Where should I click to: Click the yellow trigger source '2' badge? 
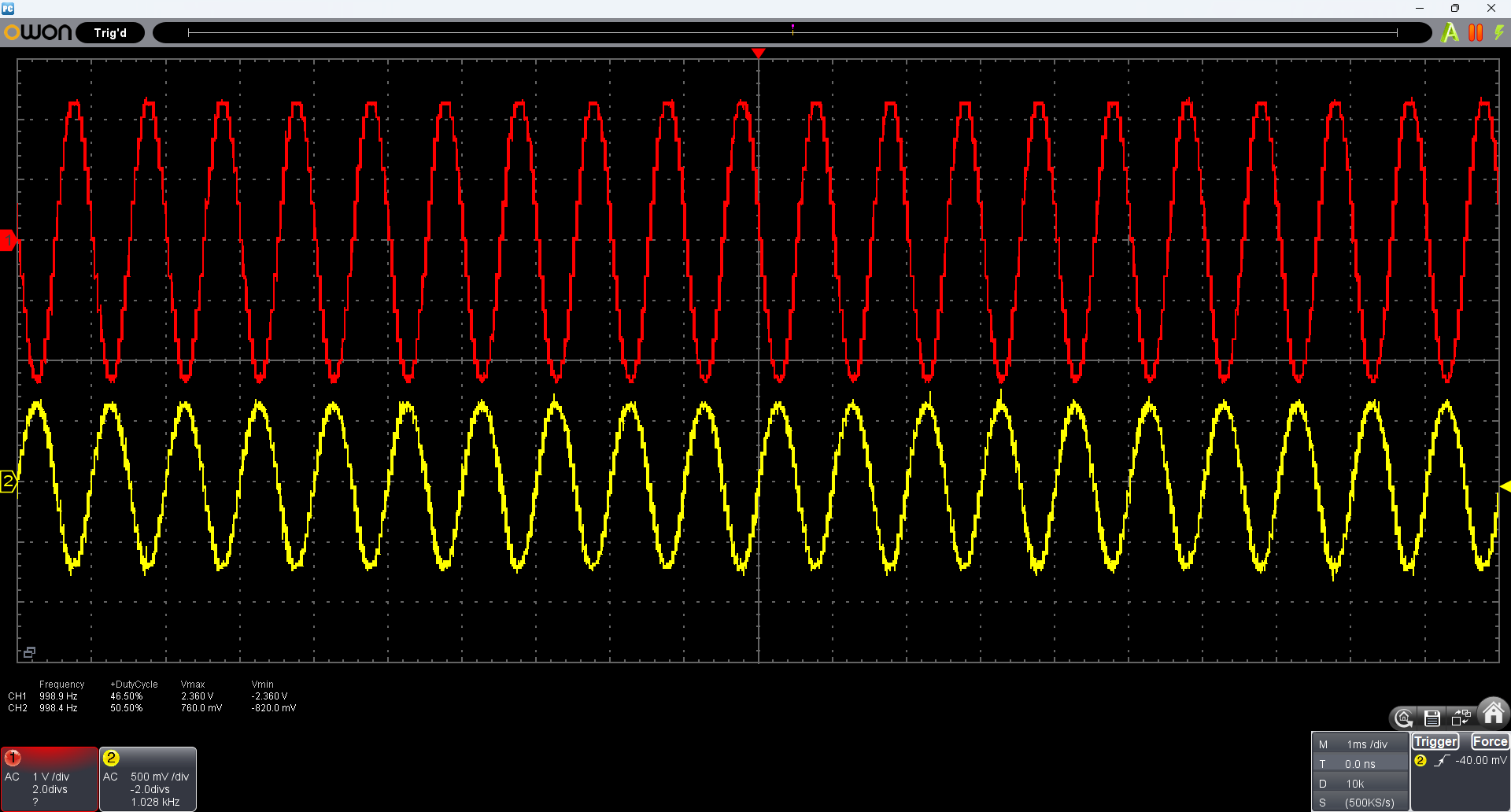1420,761
